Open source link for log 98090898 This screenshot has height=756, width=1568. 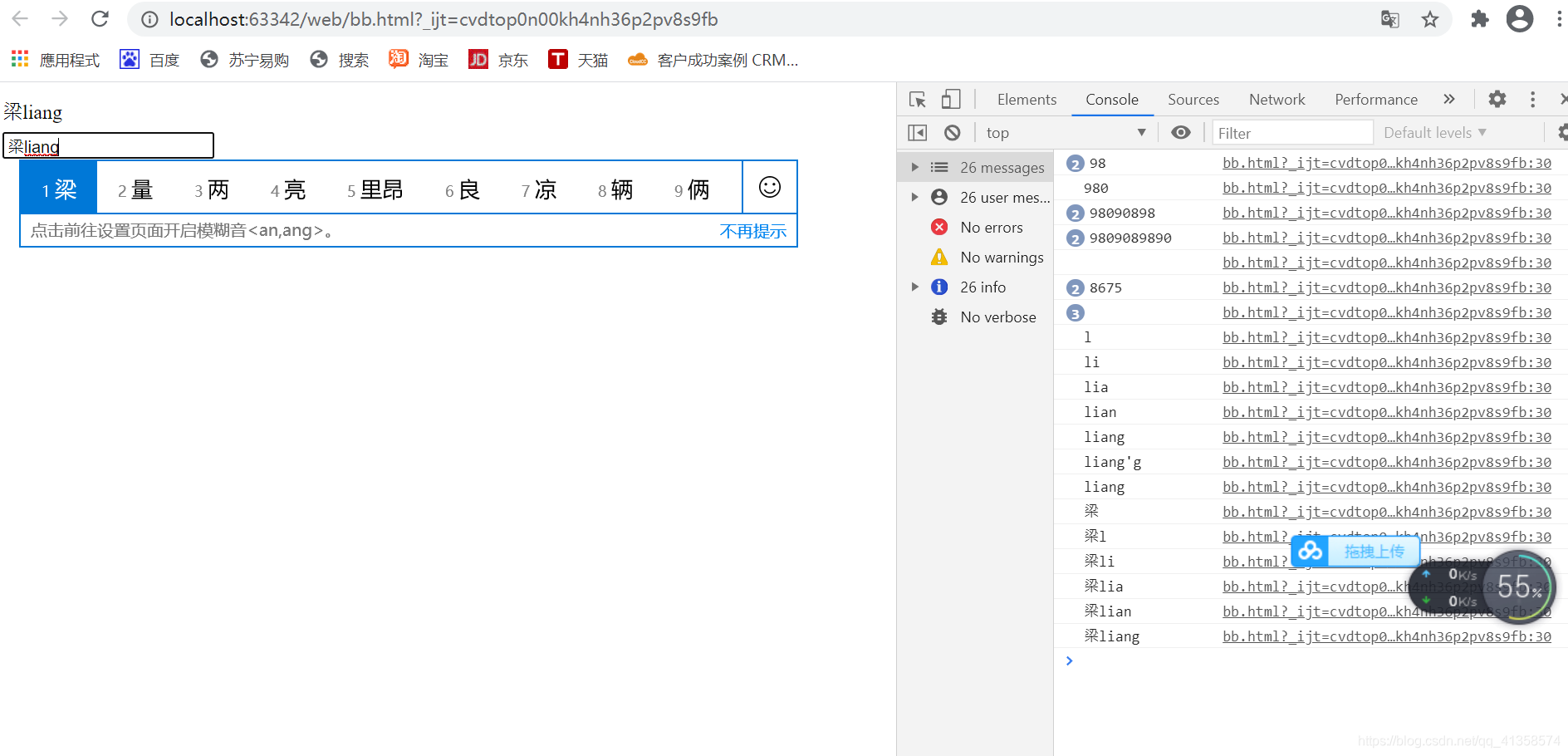pos(1386,213)
